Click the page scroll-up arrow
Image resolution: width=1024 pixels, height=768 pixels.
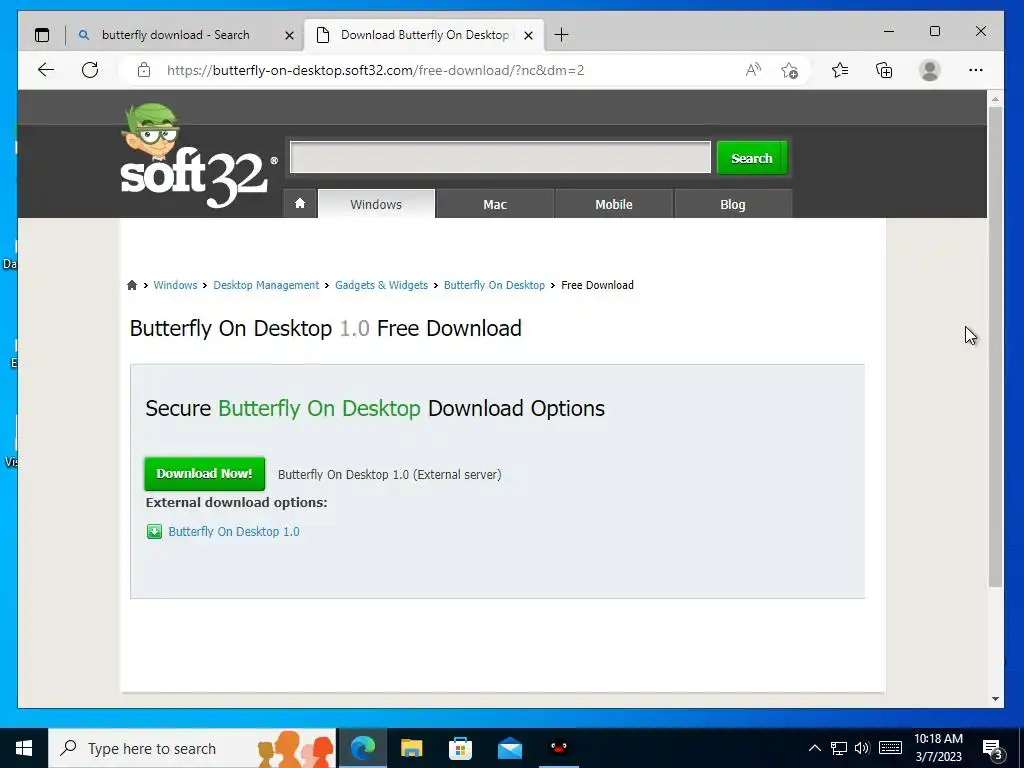point(995,99)
